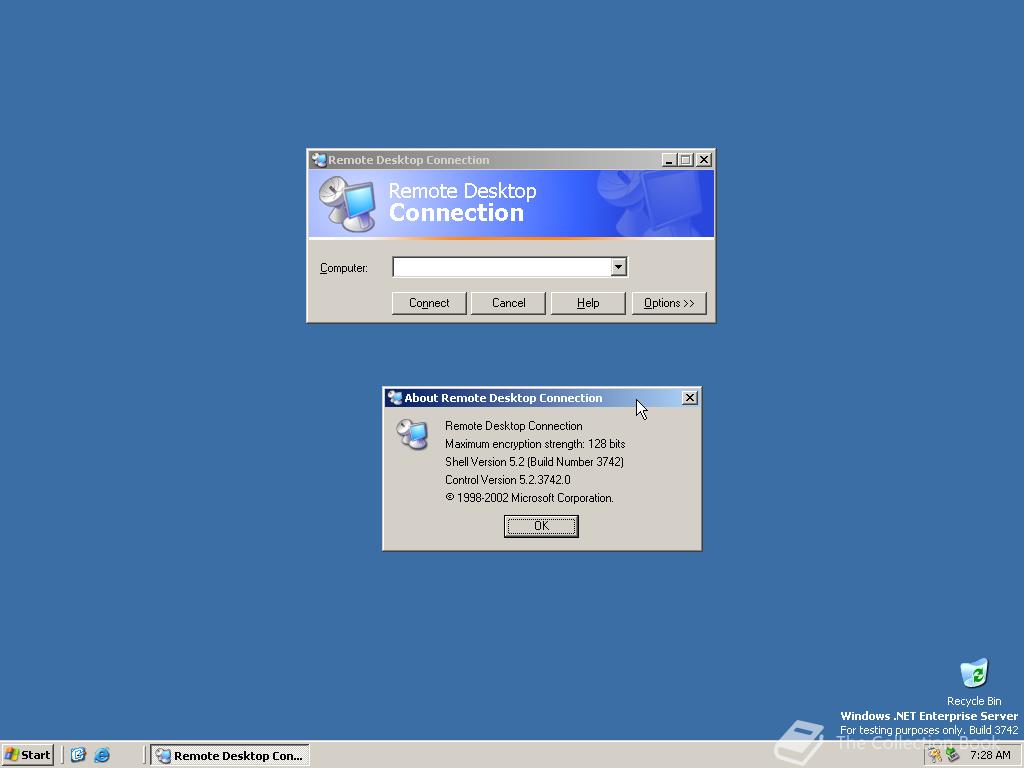Viewport: 1024px width, 768px height.
Task: Click the Show Desktop quick launch icon
Action: click(x=78, y=755)
